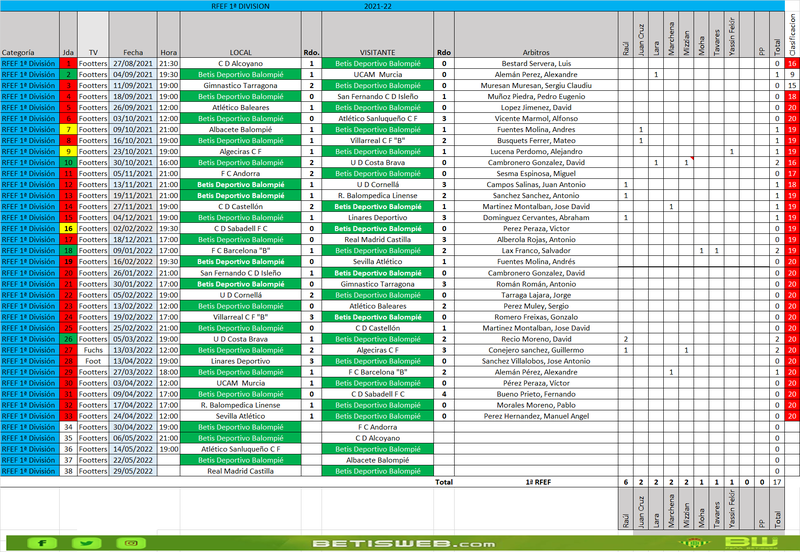800x552 pixels.
Task: Click the 'Hora' column header
Action: coord(168,34)
